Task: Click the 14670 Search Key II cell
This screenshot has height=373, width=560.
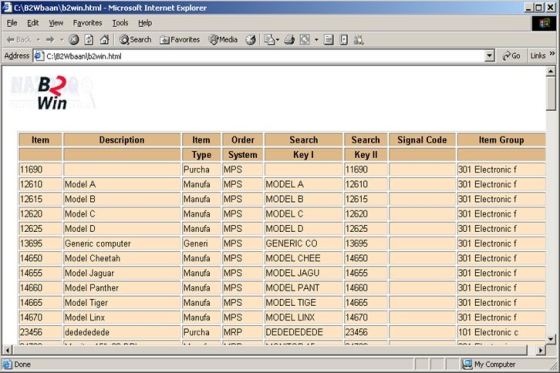Action: 365,317
